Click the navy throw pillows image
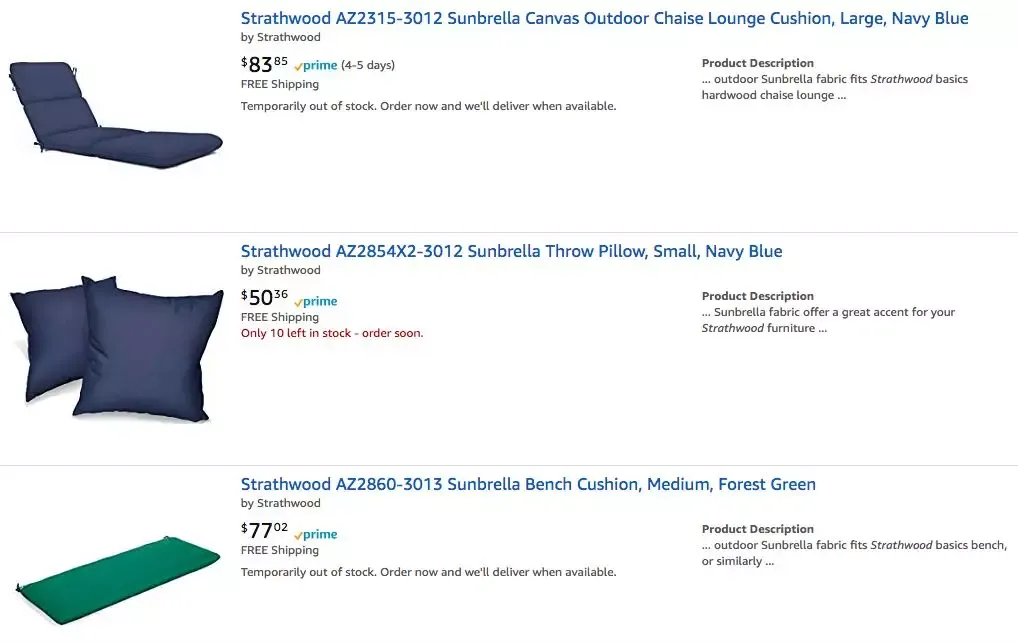The image size is (1018, 642). [x=116, y=346]
